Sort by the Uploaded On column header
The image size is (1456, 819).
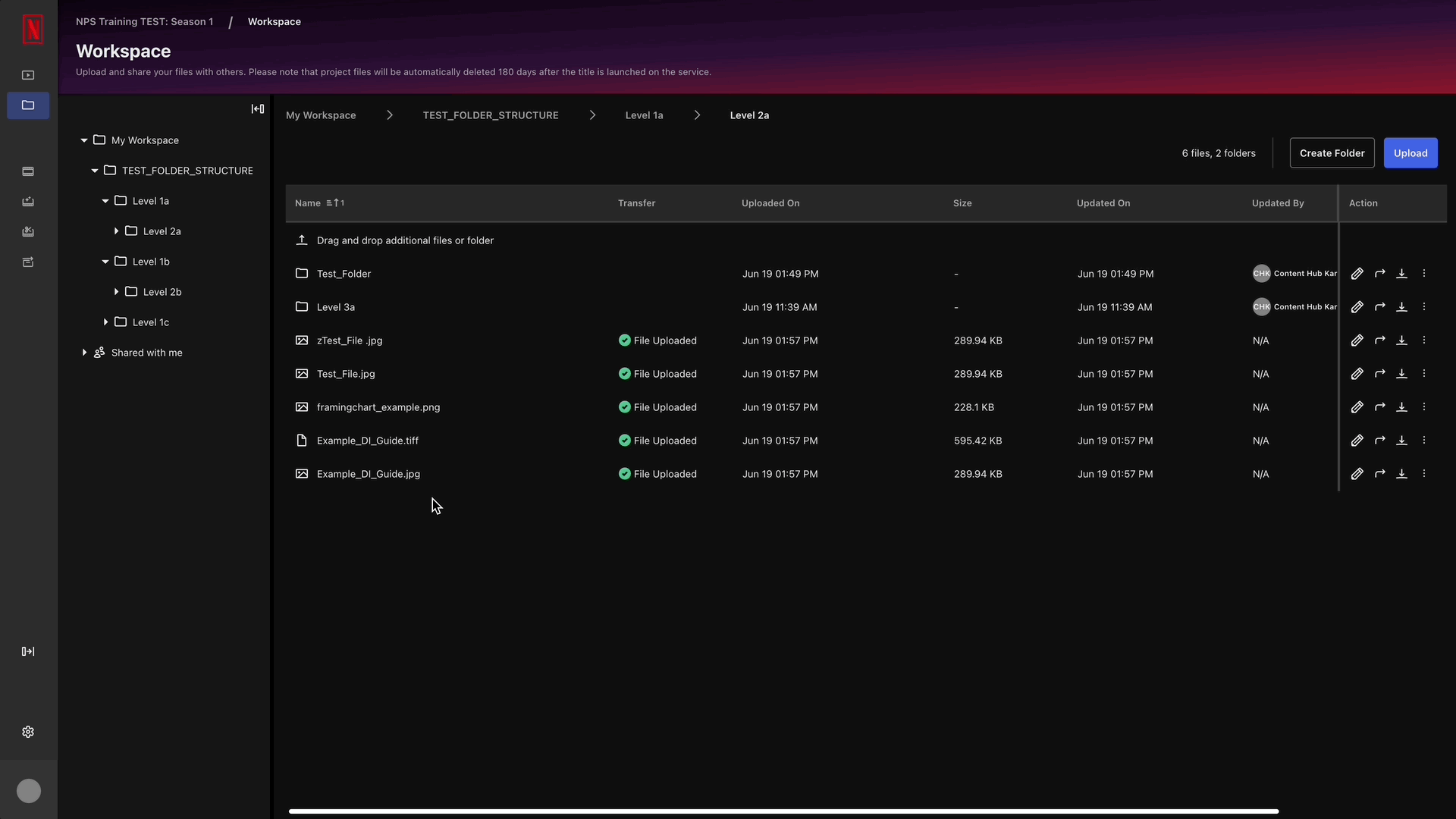(770, 203)
